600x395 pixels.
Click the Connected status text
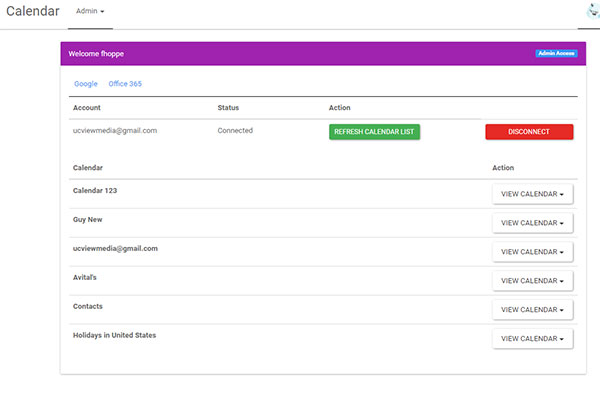[235, 131]
